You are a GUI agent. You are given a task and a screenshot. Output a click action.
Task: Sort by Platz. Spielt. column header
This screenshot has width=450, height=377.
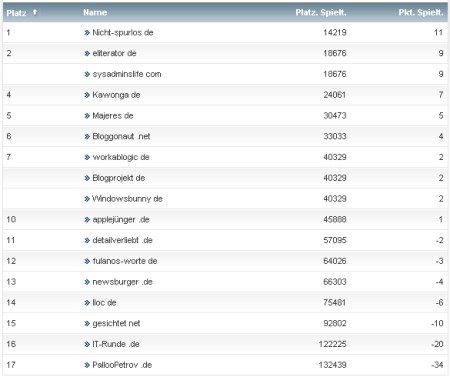tap(321, 13)
